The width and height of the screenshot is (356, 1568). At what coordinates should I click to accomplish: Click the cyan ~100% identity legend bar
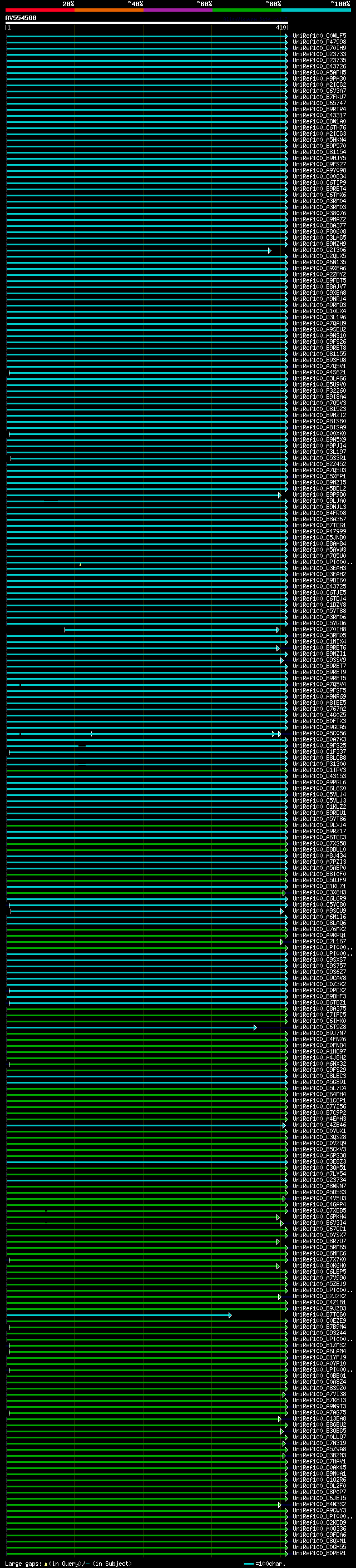[x=316, y=10]
